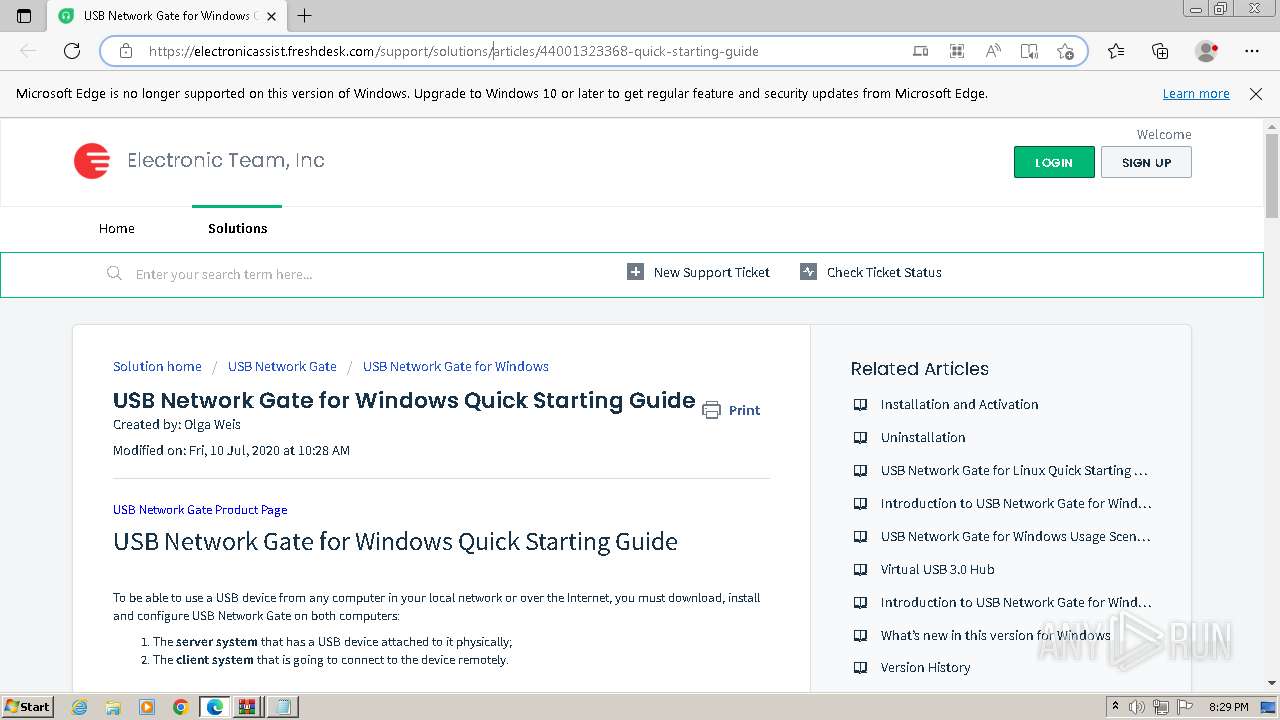Go to Solution home breadcrumb
The image size is (1280, 720).
pos(157,366)
